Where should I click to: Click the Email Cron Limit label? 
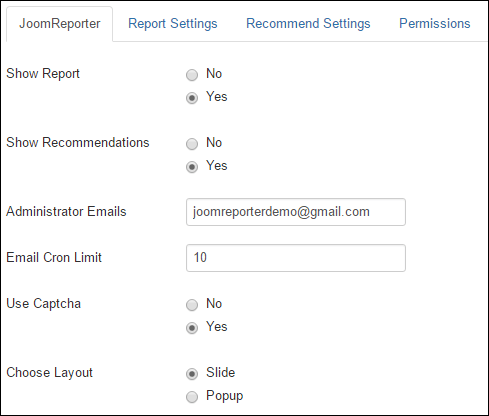[54, 258]
